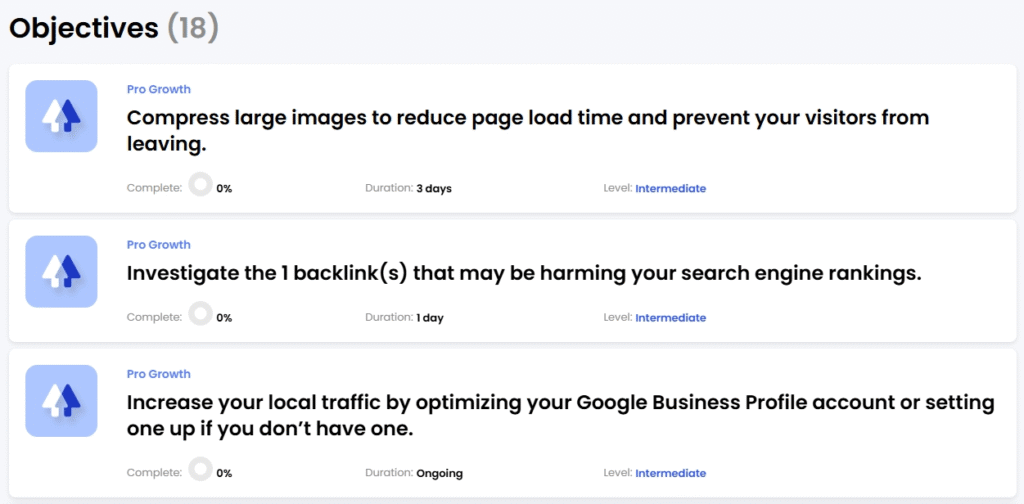Click the Pro Growth label above the backlink title
This screenshot has height=504, width=1024.
tap(158, 244)
